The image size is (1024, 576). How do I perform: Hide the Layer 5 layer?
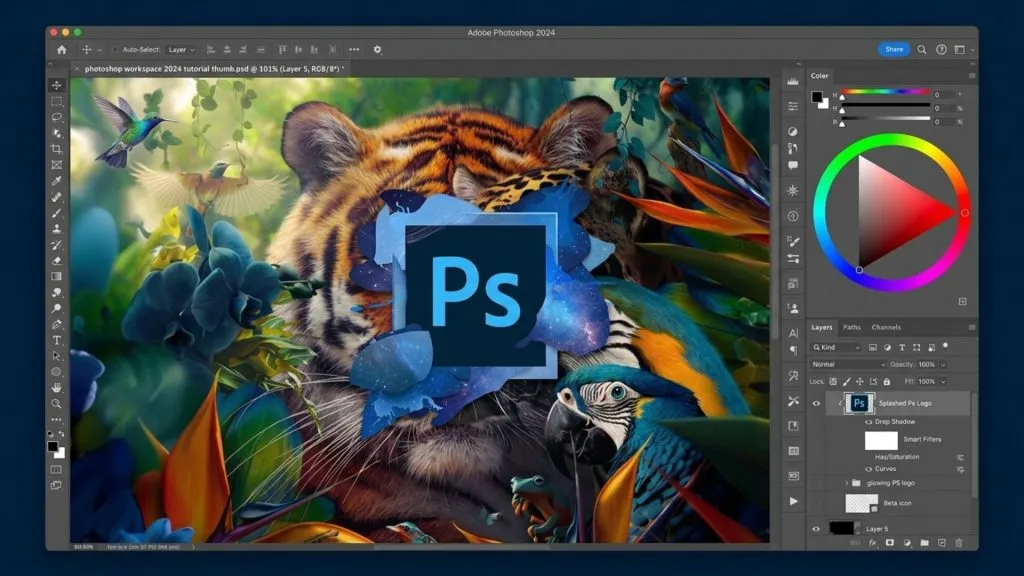coord(816,529)
